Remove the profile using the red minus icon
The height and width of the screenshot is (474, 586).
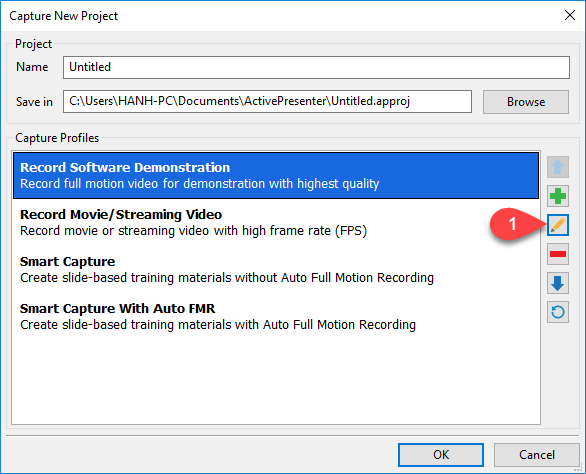(x=558, y=254)
